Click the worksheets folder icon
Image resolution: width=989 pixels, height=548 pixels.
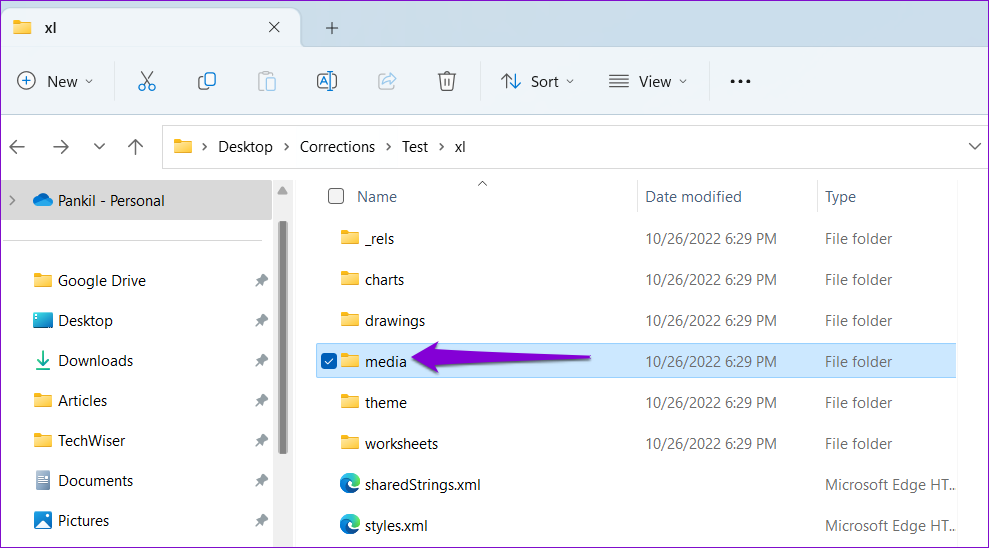tap(350, 443)
